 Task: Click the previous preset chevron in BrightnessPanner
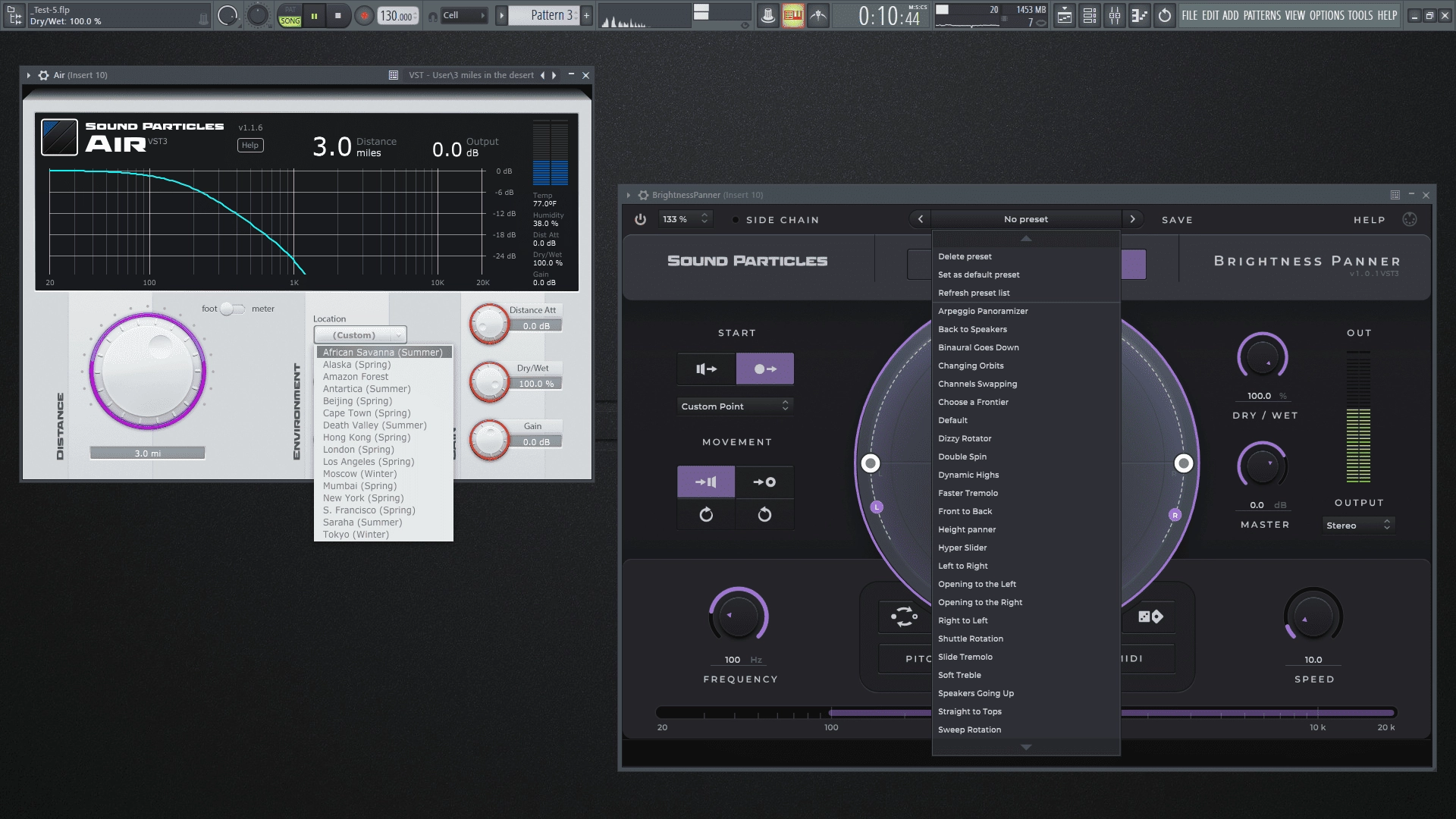pyautogui.click(x=921, y=219)
